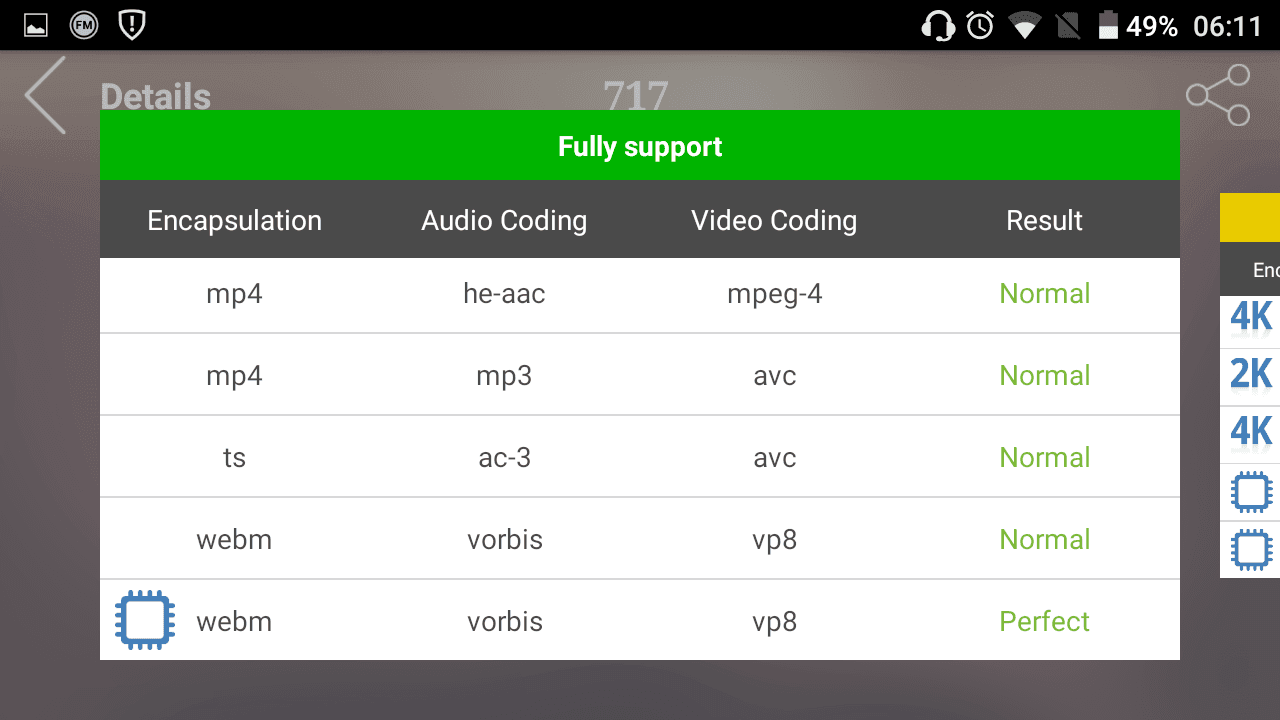Tap the yellow tab on the right panel
The height and width of the screenshot is (720, 1280).
pos(1250,217)
